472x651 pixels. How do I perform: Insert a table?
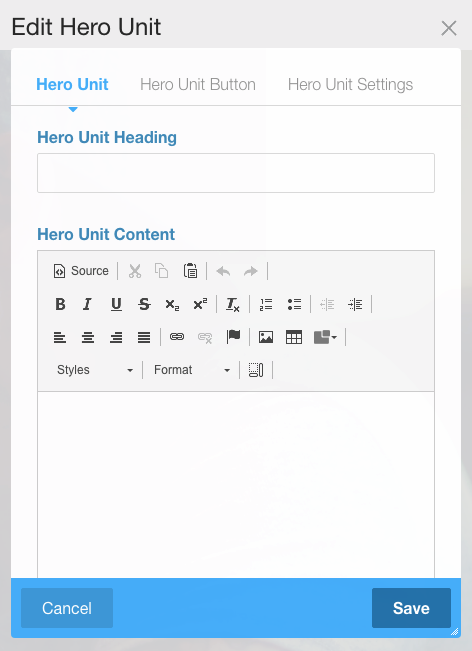pos(294,337)
